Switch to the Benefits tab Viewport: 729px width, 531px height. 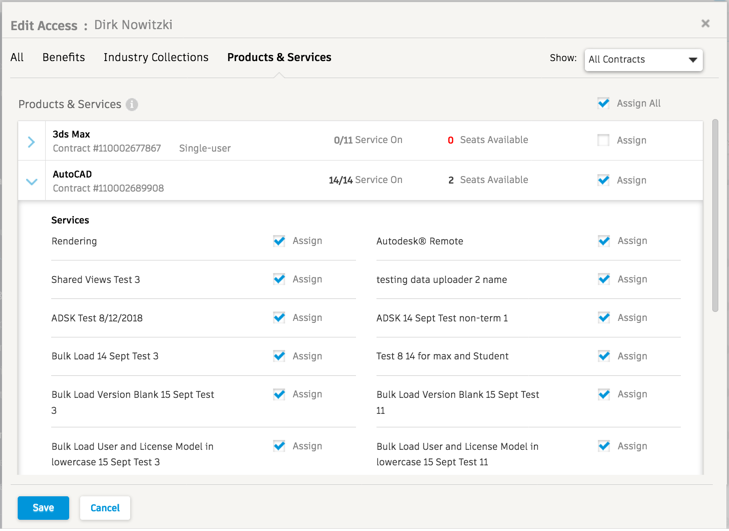pos(64,57)
